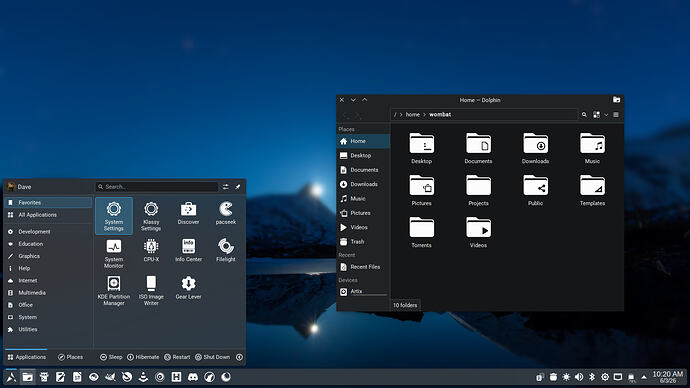Open System Monitor
The image size is (690, 388).
(114, 253)
